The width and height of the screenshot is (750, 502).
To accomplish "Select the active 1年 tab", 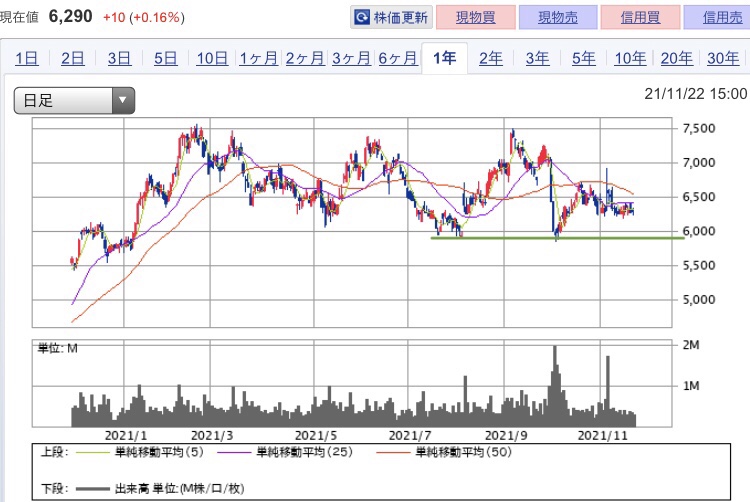I will 444,58.
